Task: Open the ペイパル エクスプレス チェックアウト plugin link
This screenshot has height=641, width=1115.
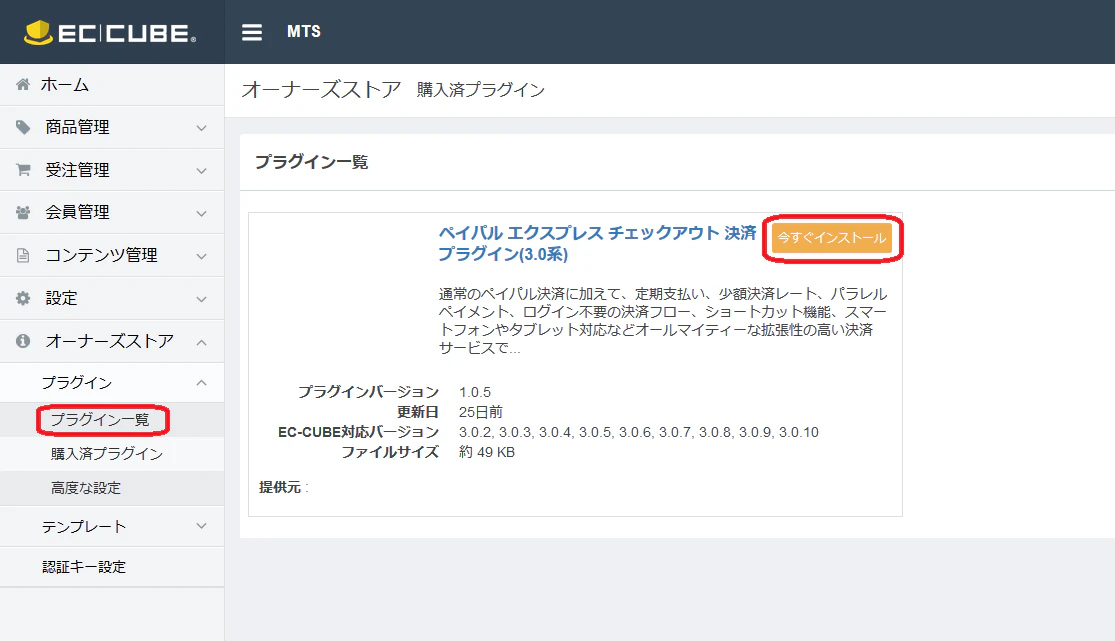Action: [x=597, y=243]
